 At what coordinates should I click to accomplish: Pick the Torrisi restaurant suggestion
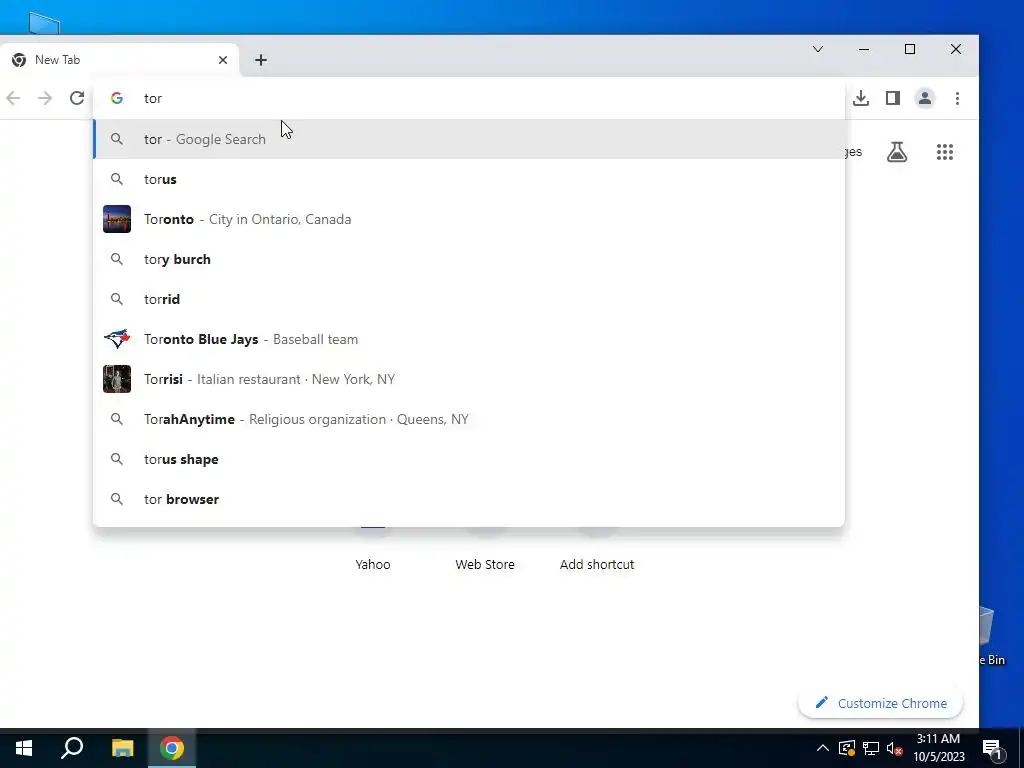point(469,379)
